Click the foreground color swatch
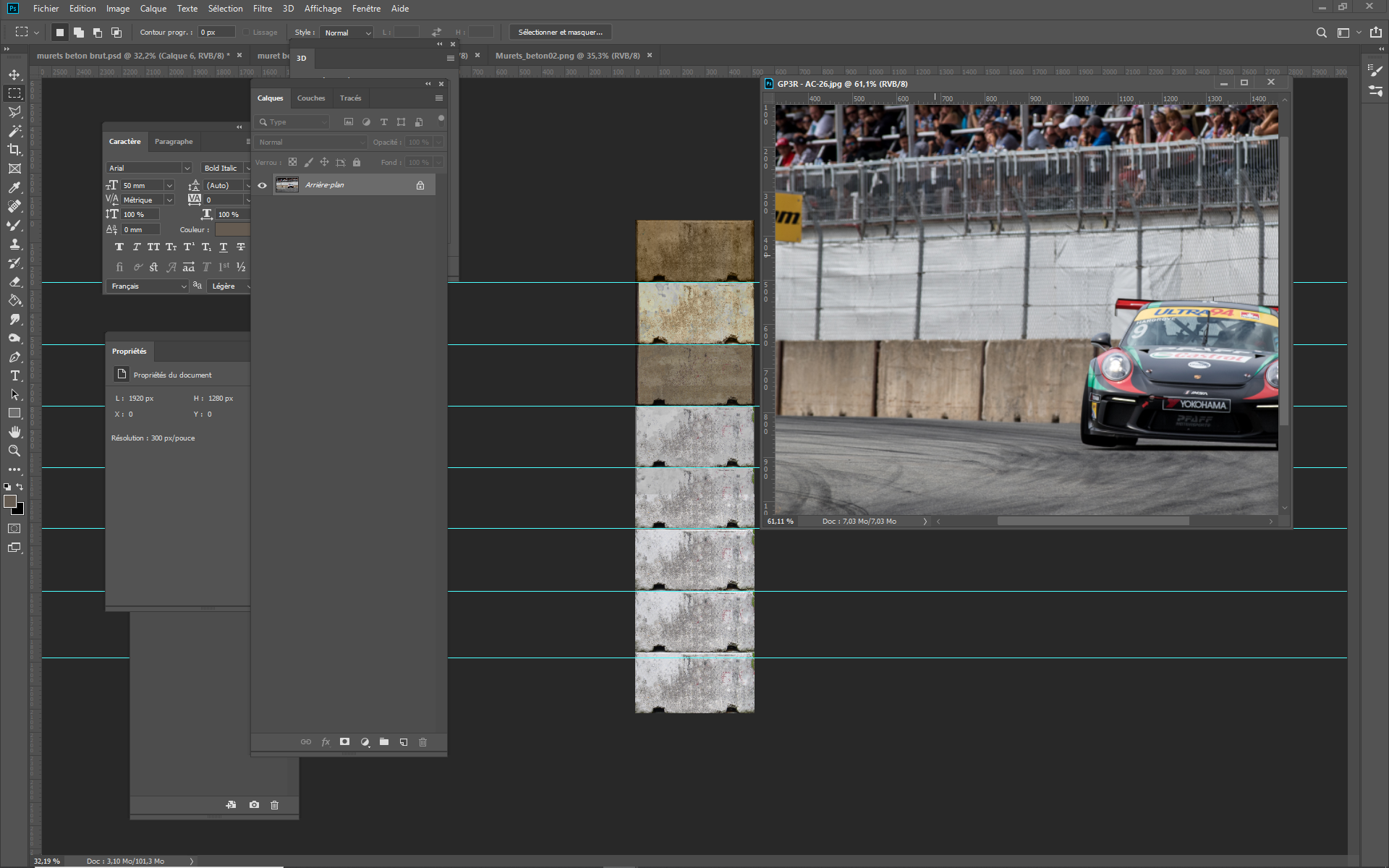 point(10,501)
